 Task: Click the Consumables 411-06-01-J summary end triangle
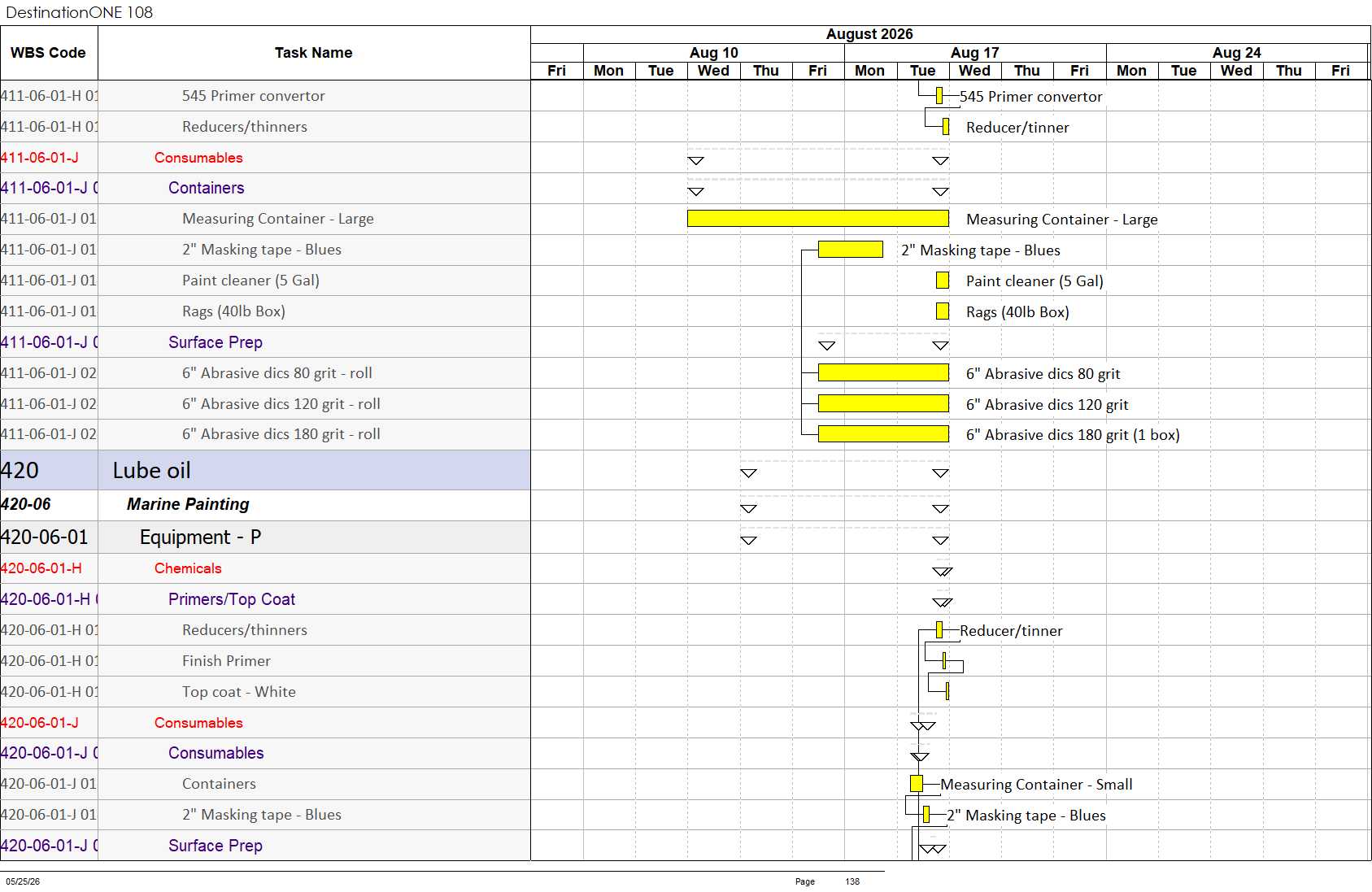click(940, 161)
